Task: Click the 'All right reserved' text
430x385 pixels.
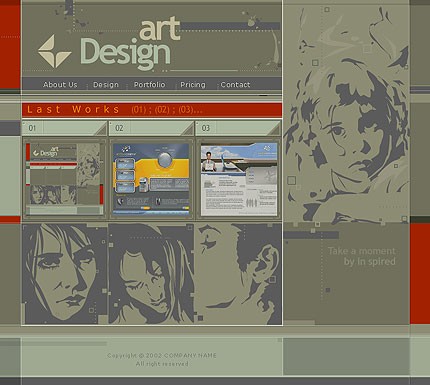Action: (x=162, y=364)
